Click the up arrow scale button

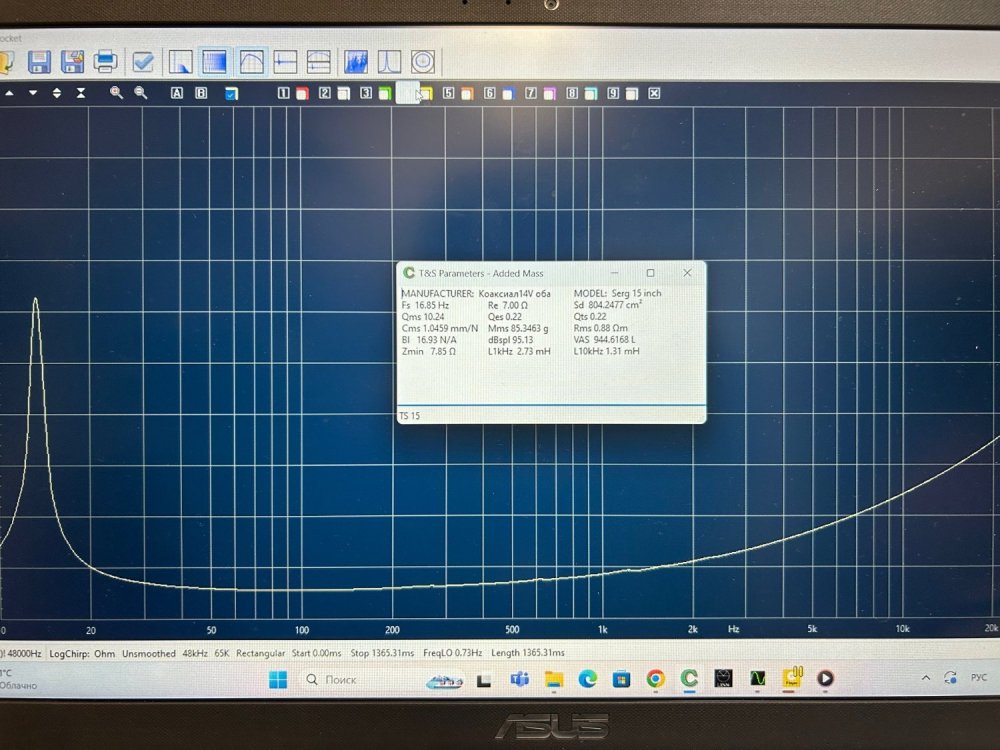[9, 93]
